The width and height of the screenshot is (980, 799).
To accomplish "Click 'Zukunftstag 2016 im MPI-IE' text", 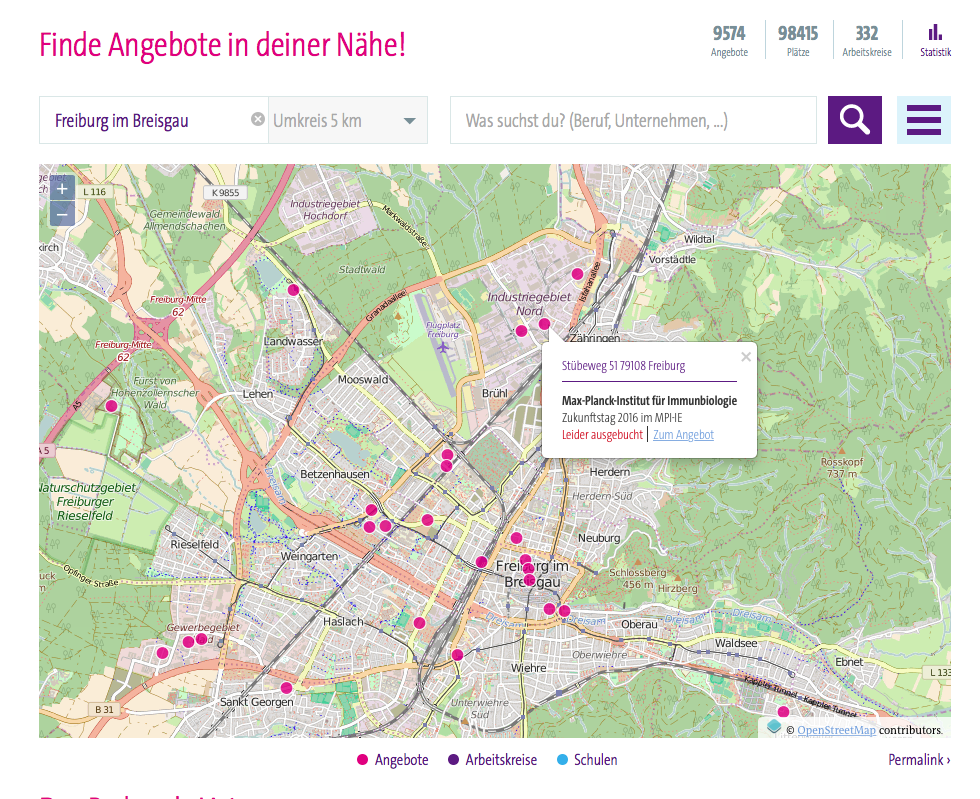I will click(x=622, y=418).
